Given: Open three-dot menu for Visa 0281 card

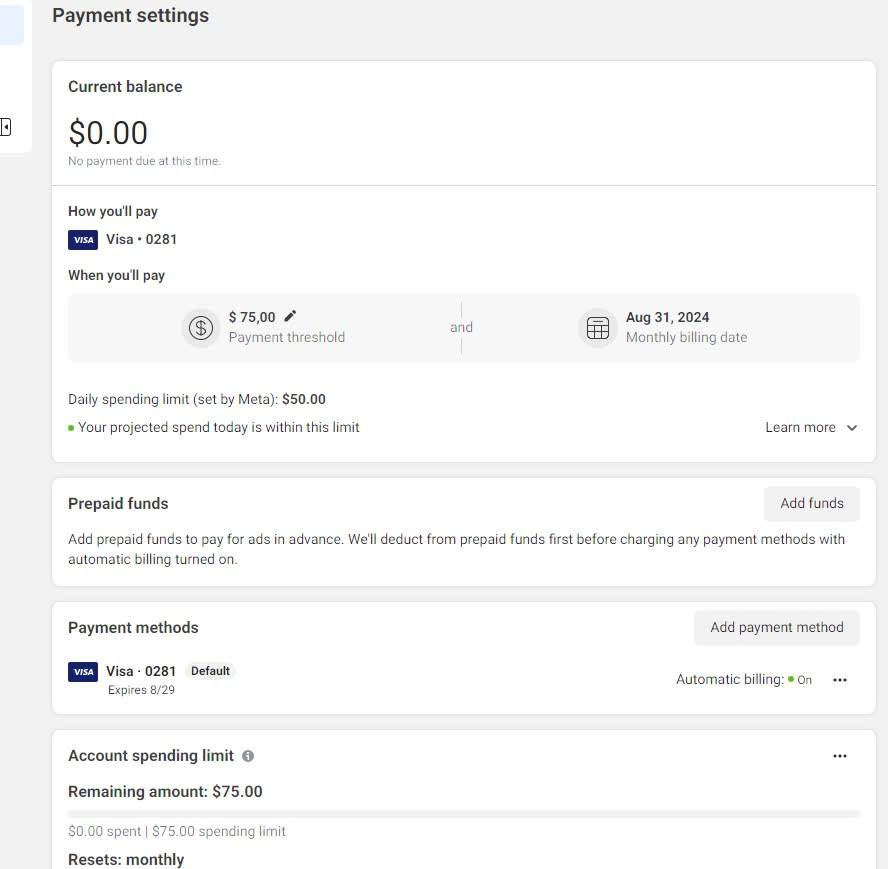Looking at the screenshot, I should (x=840, y=680).
